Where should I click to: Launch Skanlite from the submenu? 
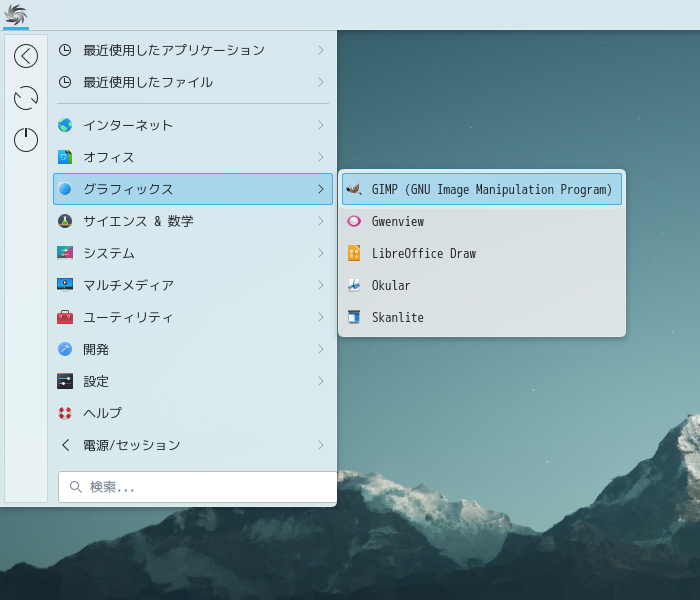tap(482, 317)
